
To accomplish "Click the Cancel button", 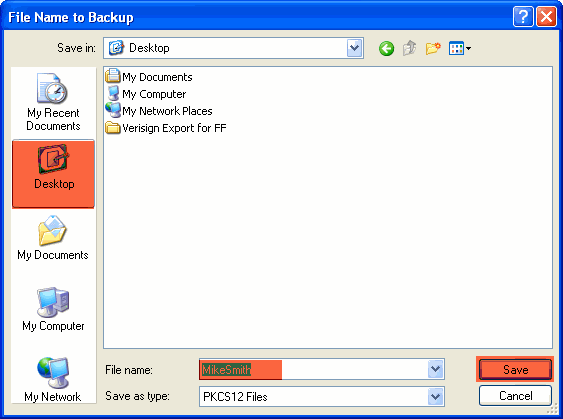I will tap(515, 396).
